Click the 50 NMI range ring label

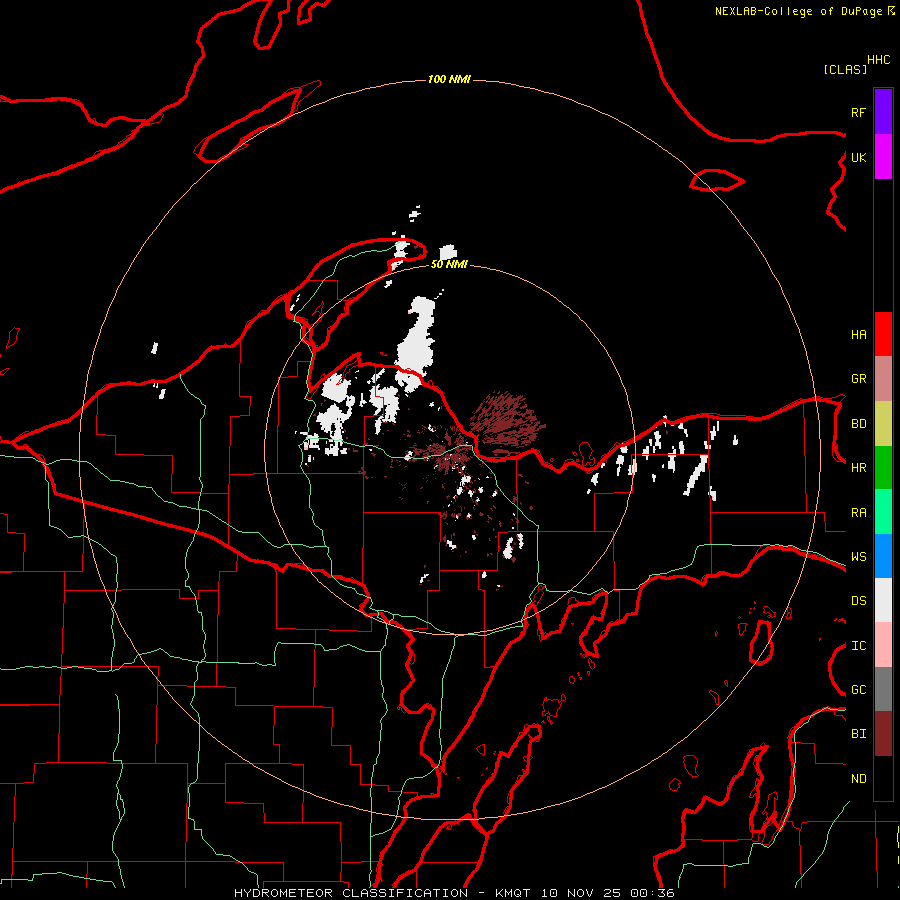pyautogui.click(x=449, y=264)
